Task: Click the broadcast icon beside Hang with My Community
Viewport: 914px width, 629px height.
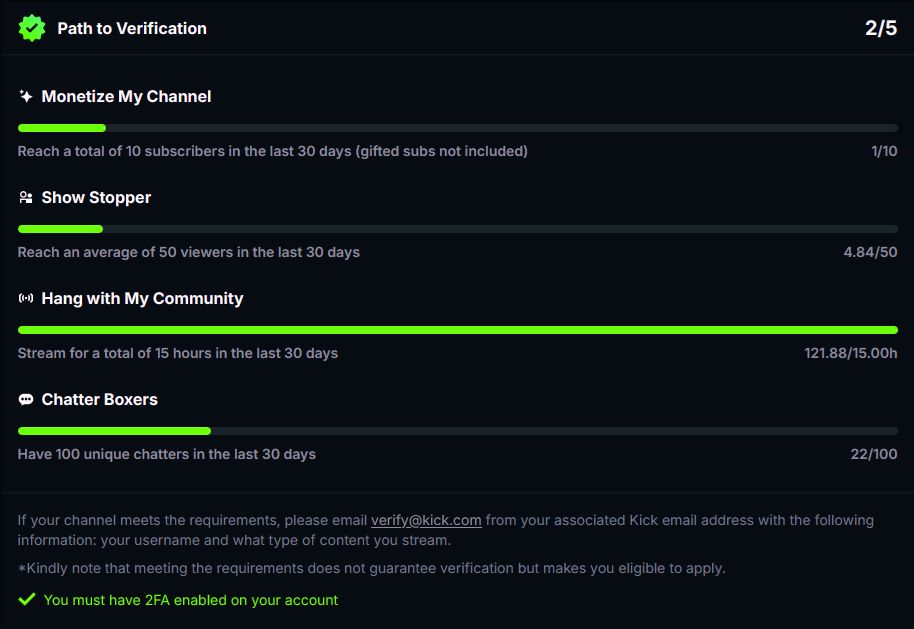Action: pos(26,299)
